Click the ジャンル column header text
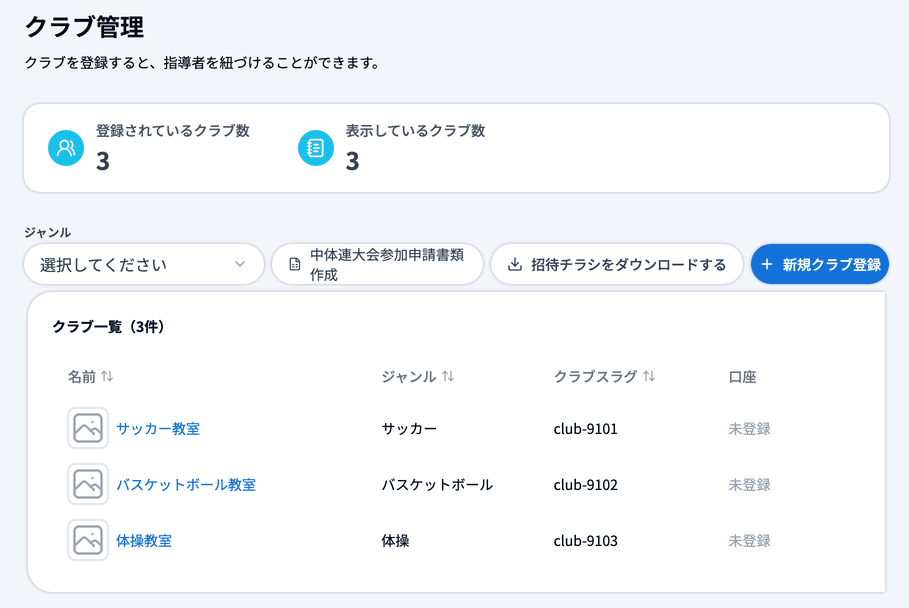The width and height of the screenshot is (909, 608). (409, 377)
